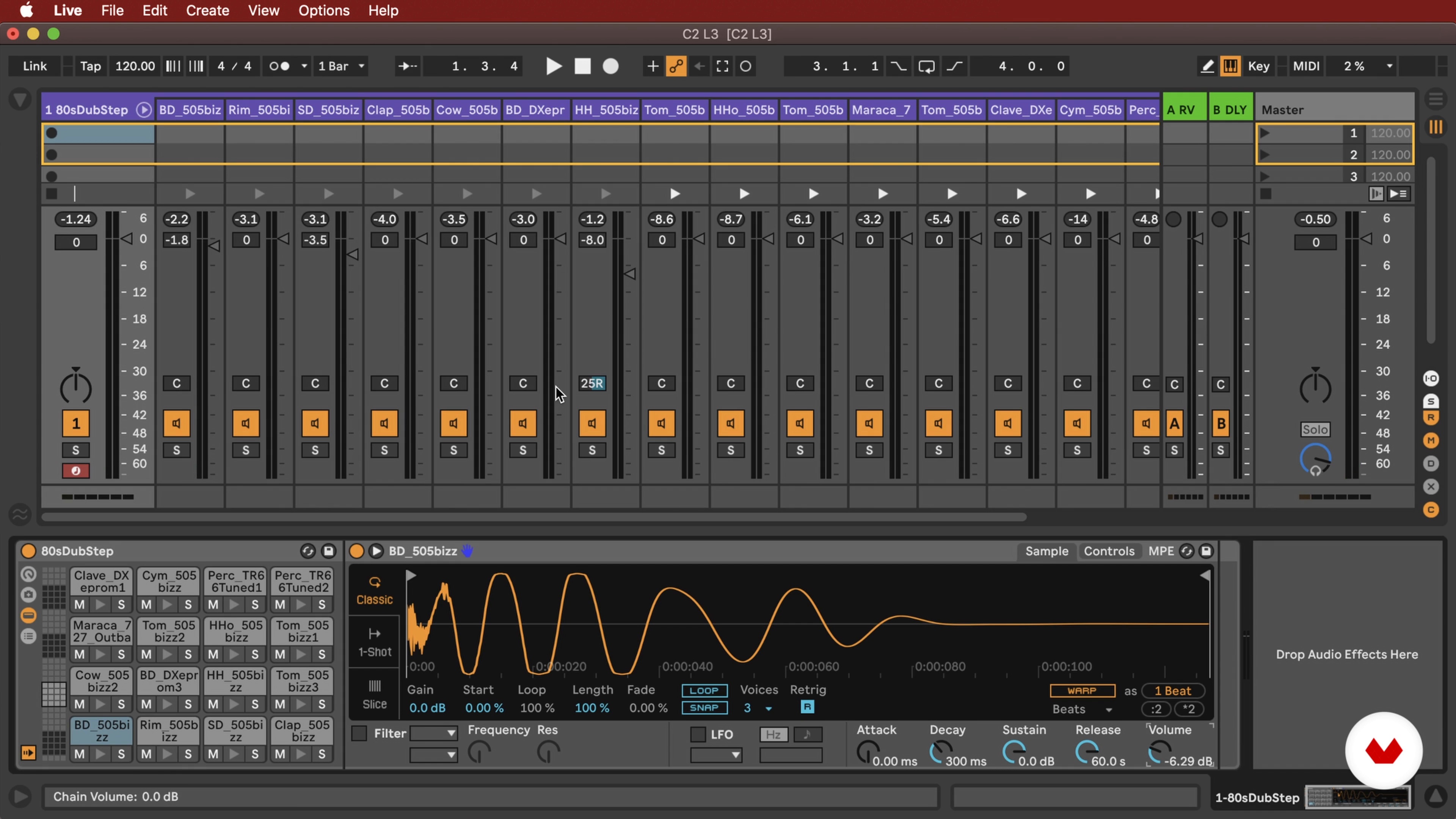Enable the LFO checkbox
This screenshot has width=1456, height=819.
tap(698, 734)
